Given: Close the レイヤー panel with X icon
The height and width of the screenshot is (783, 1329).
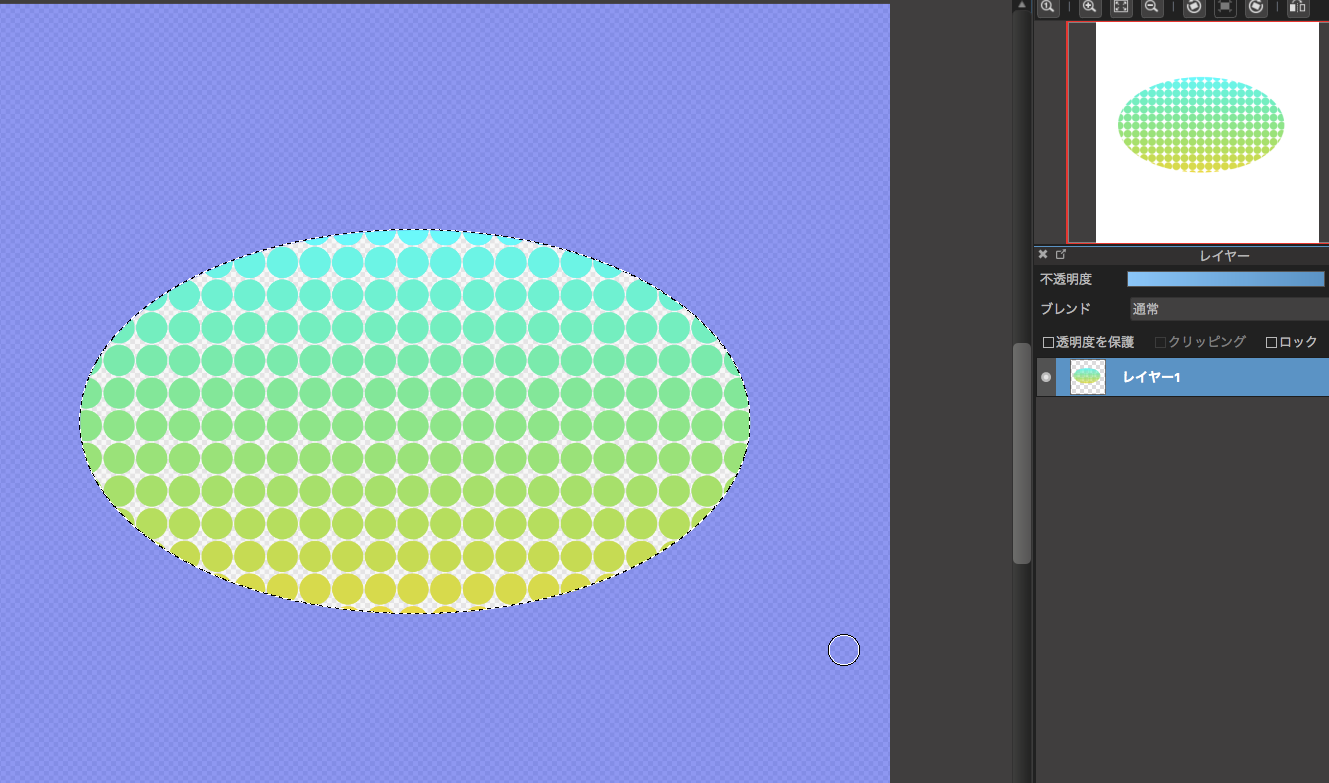Looking at the screenshot, I should 1043,255.
